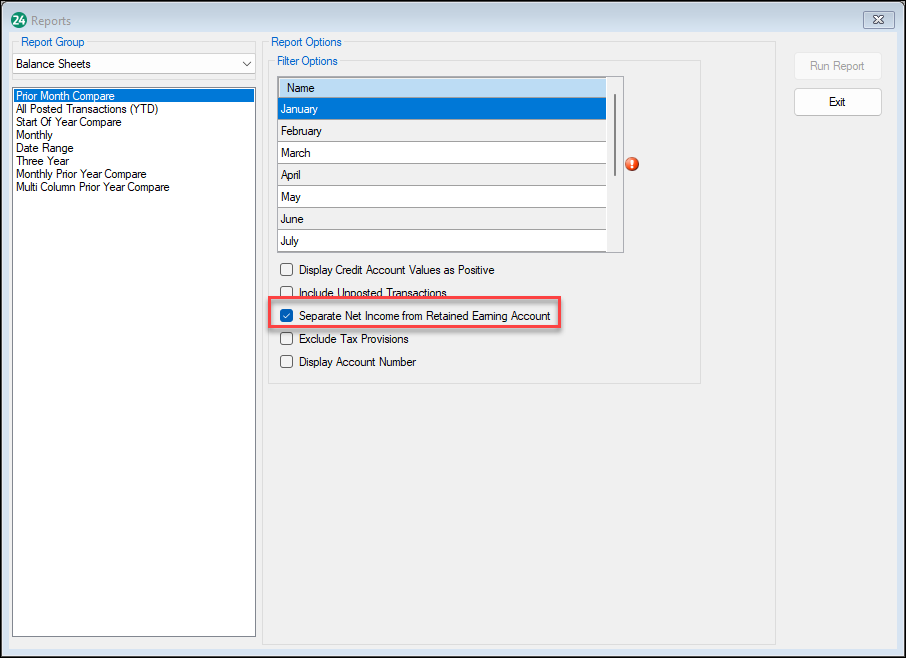Click the red warning icon beside the month list
This screenshot has width=906, height=658.
[631, 163]
